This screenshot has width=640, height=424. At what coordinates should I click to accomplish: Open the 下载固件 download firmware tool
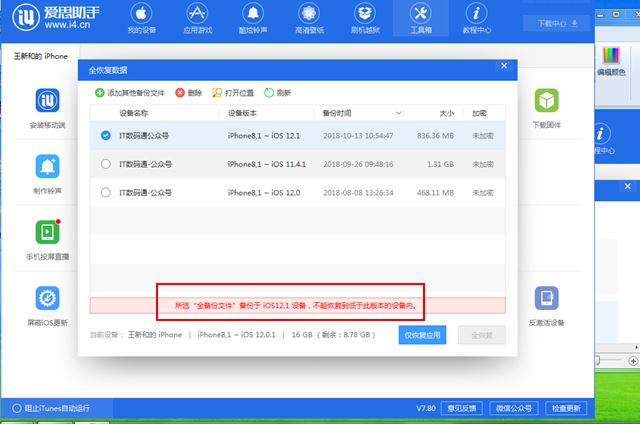coord(547,108)
